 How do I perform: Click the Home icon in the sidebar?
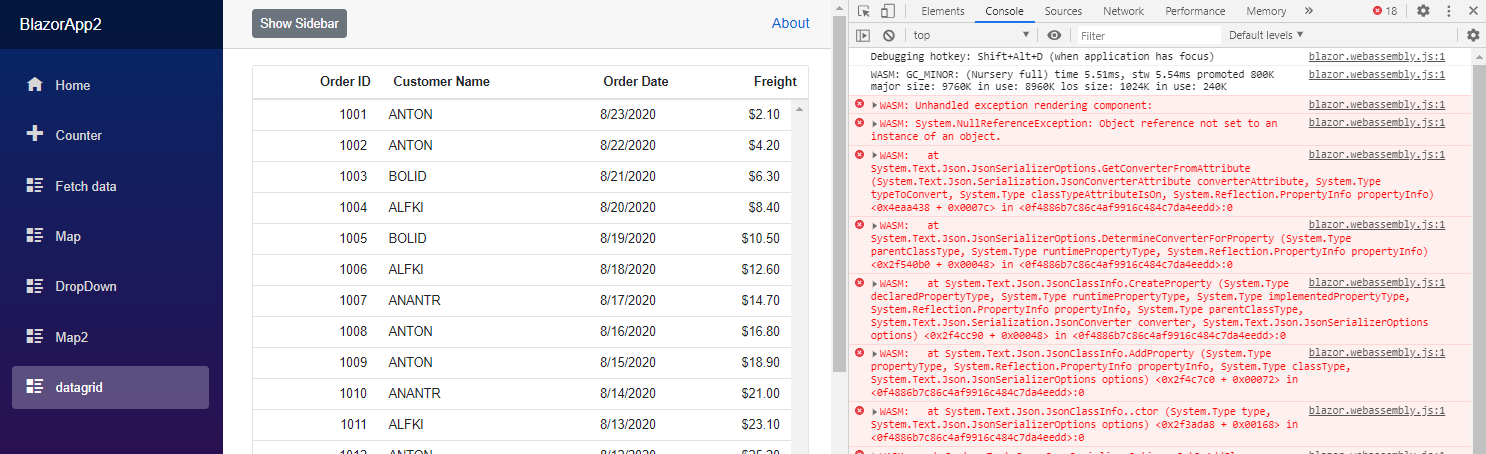(35, 85)
